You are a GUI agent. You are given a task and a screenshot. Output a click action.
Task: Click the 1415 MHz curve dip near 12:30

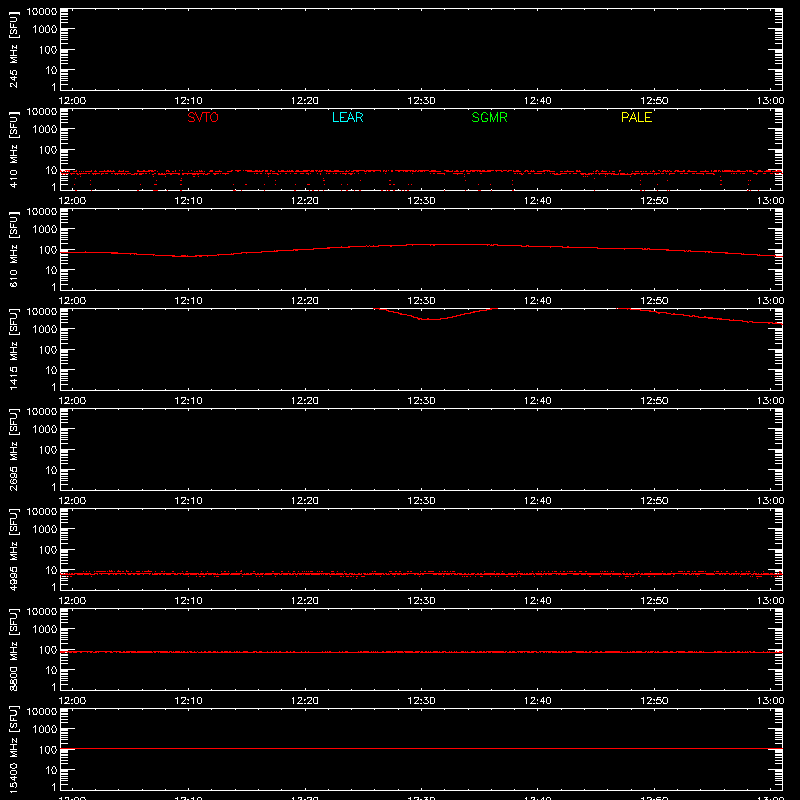434,319
